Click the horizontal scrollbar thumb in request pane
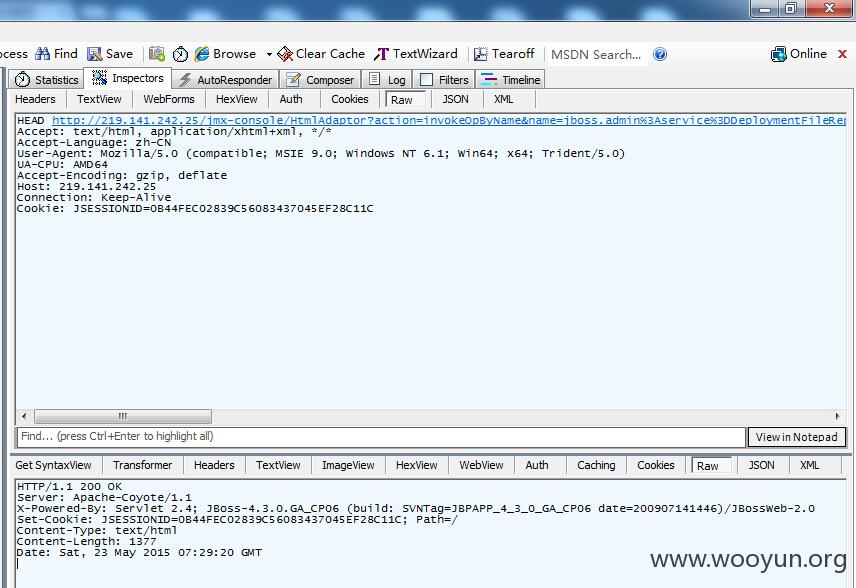The image size is (856, 588). 123,417
